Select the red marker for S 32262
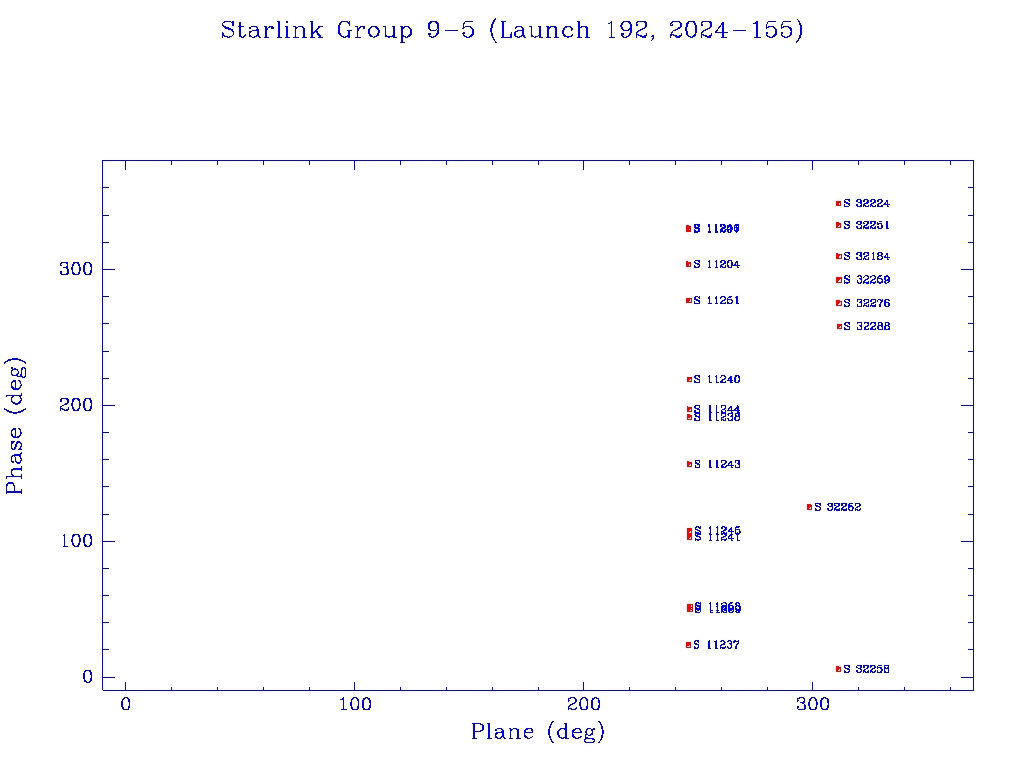 [809, 507]
